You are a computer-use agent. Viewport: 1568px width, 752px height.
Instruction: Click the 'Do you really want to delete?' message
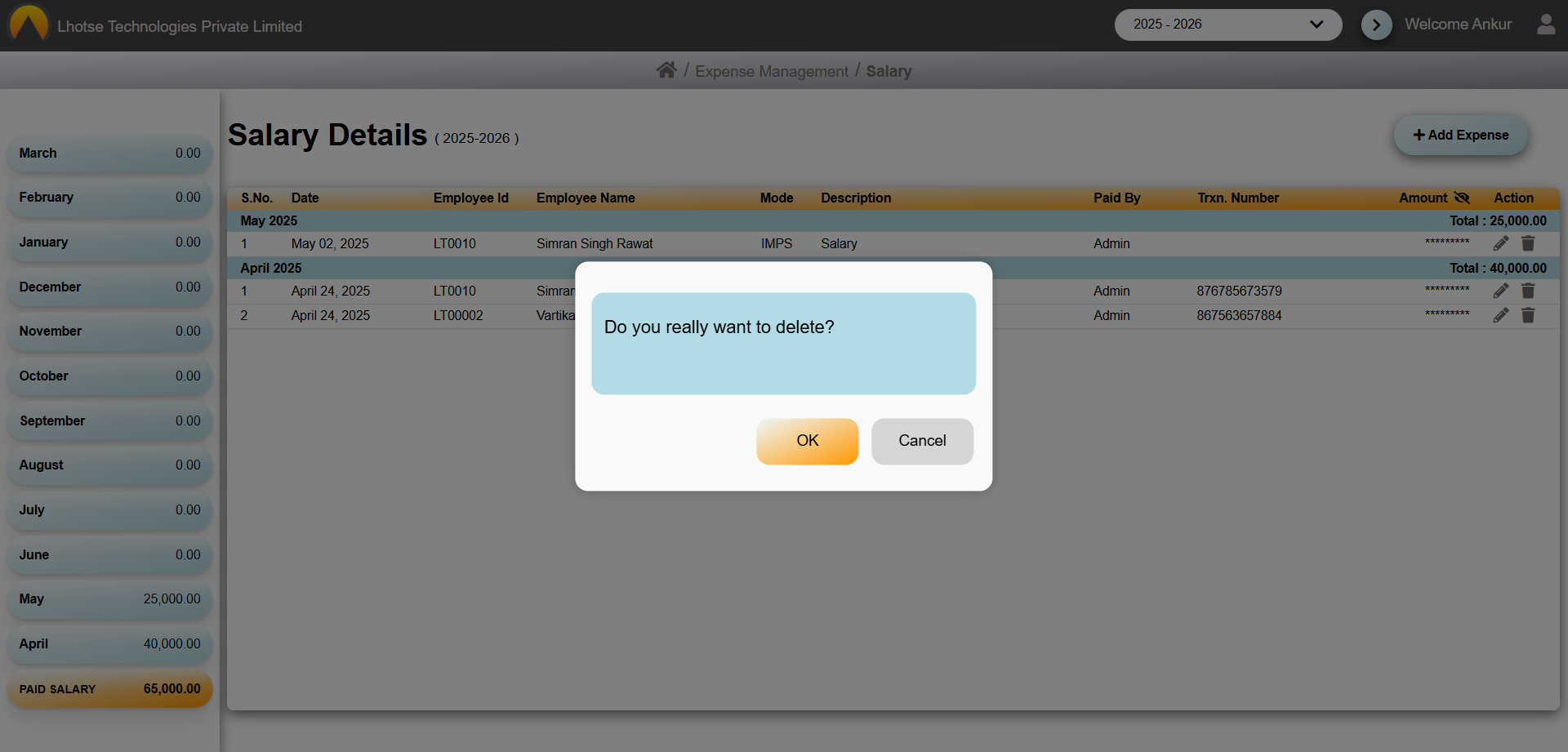[719, 327]
